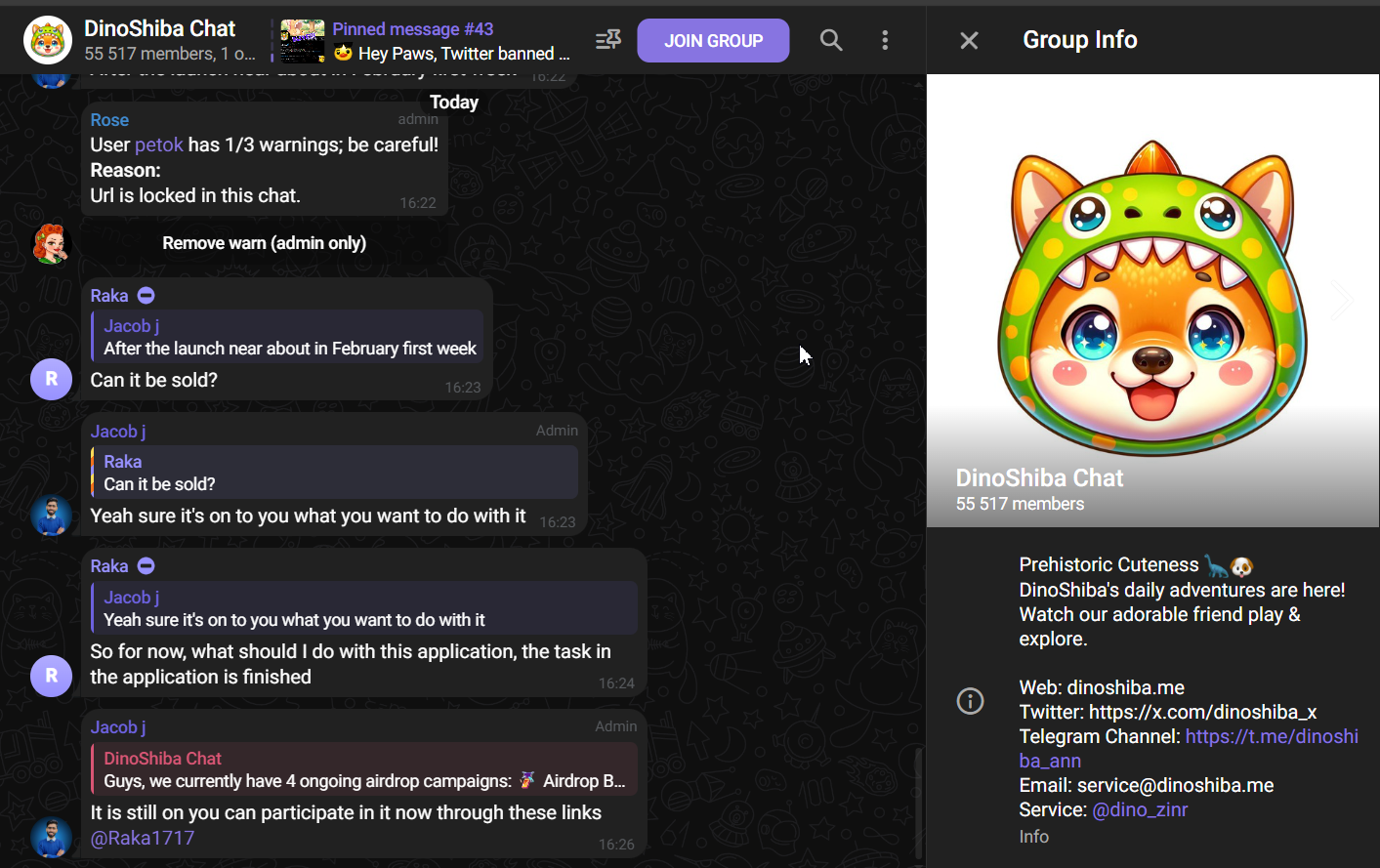Open sender name Jacob j on the 16:26 message

[118, 727]
